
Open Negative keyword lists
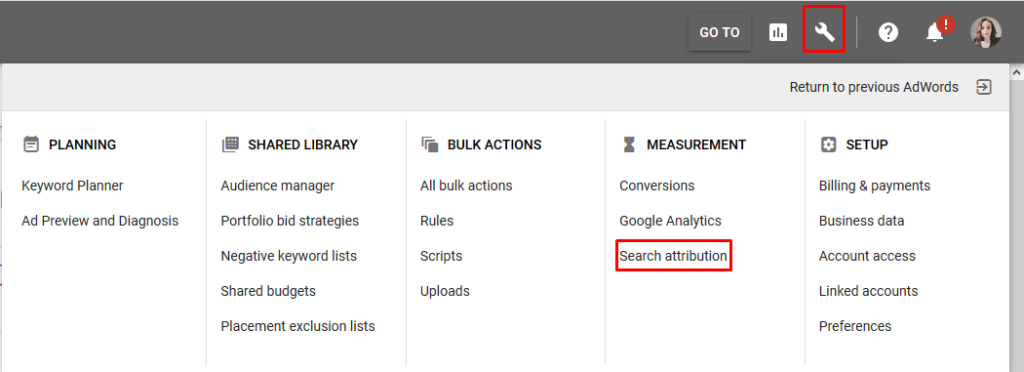click(289, 256)
